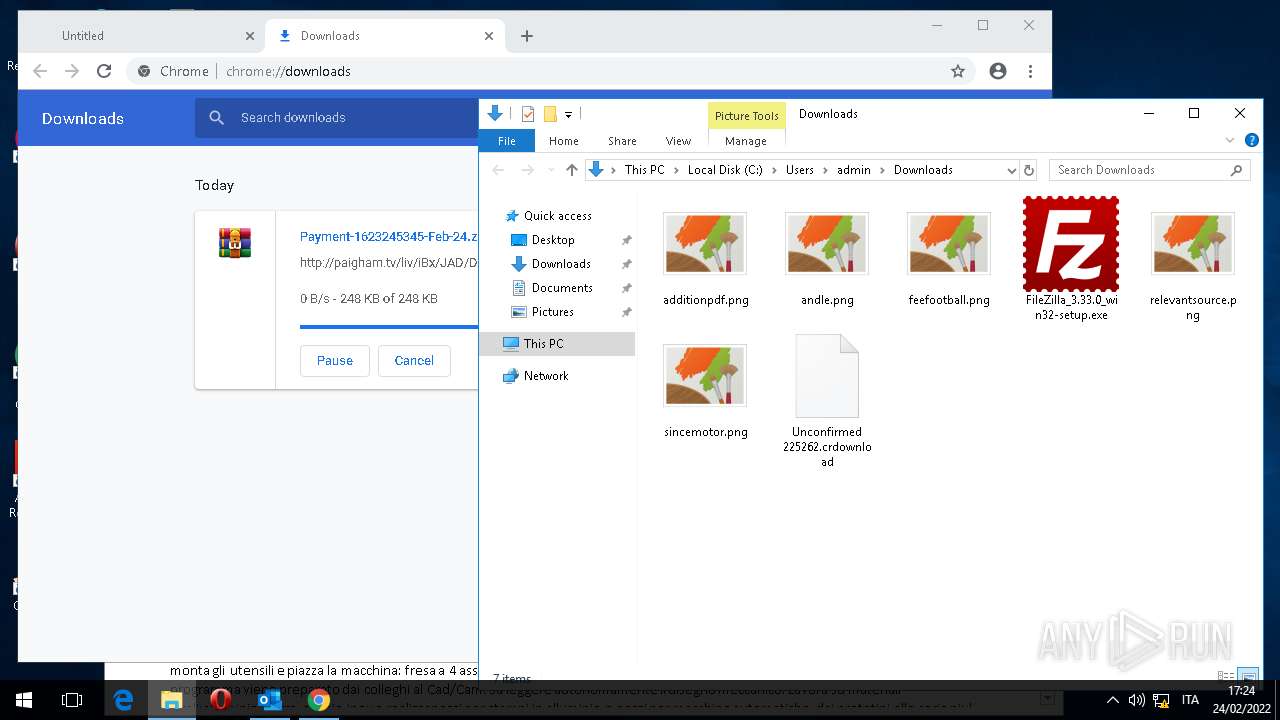Open Chrome three-dot menu
Screen dimensions: 1280x720
click(x=1030, y=71)
